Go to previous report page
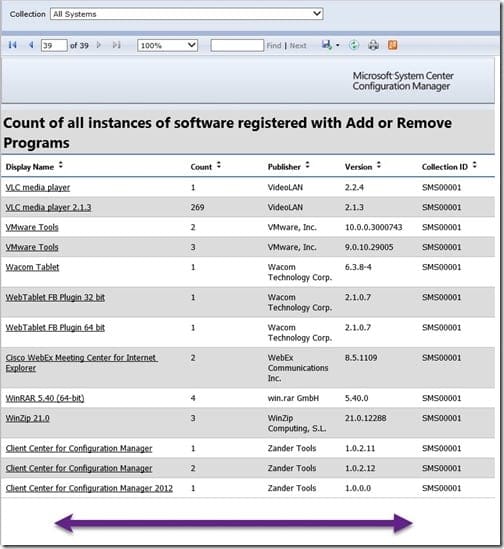The height and width of the screenshot is (549, 504). coord(31,45)
